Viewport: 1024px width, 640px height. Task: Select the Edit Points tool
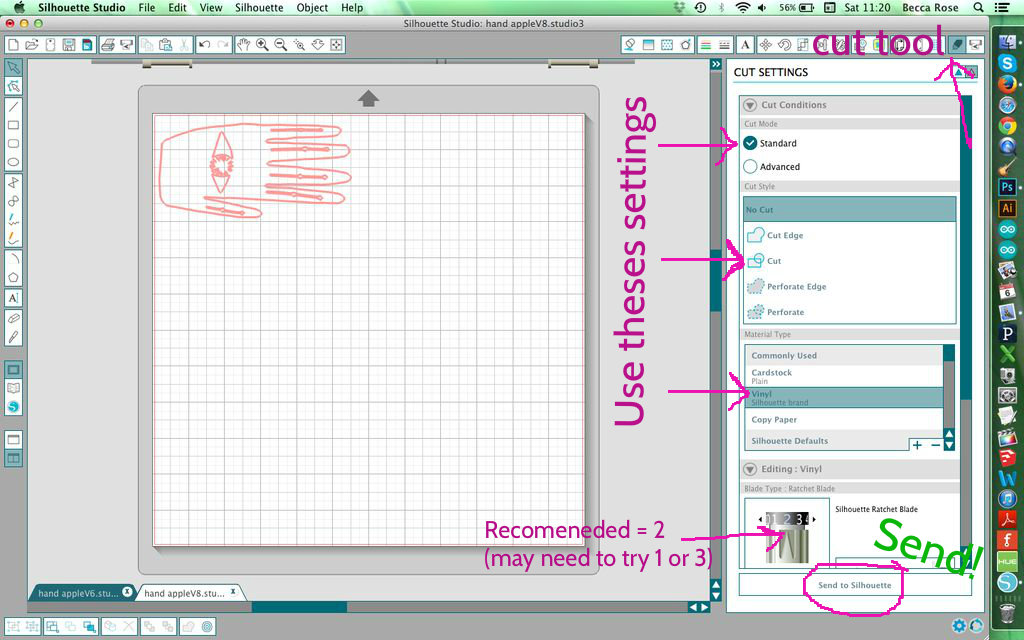pyautogui.click(x=13, y=86)
